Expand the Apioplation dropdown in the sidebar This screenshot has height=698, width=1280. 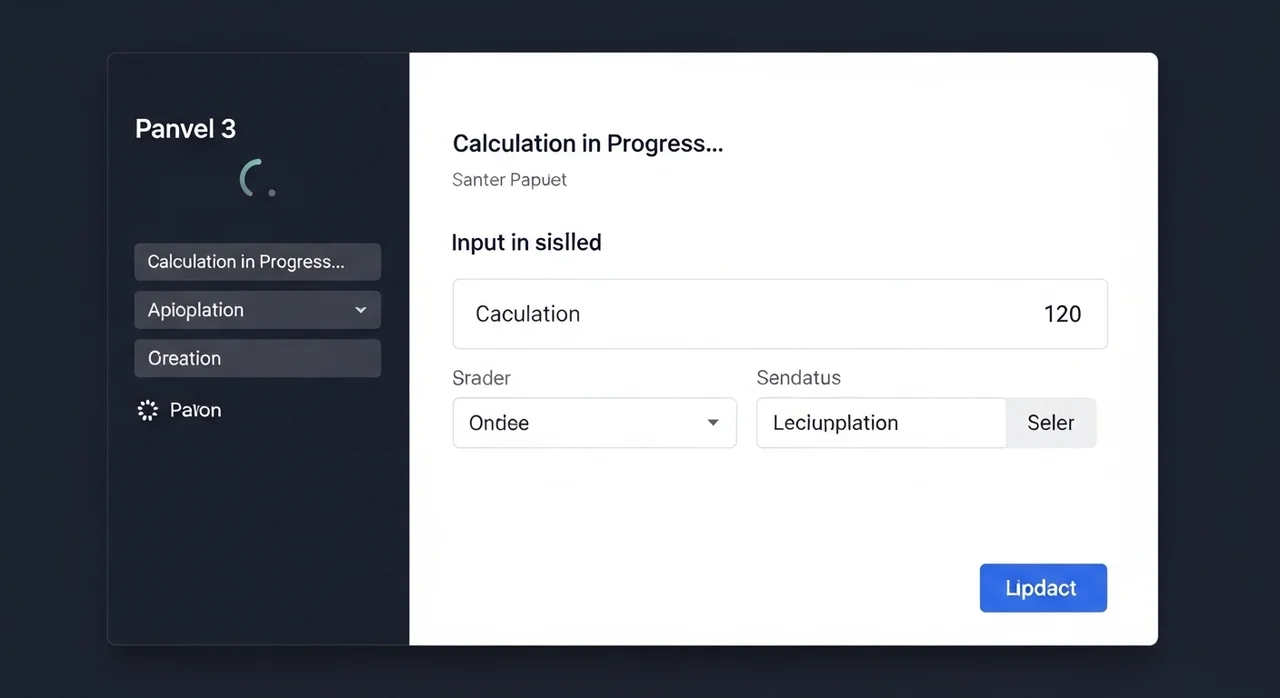pos(257,310)
